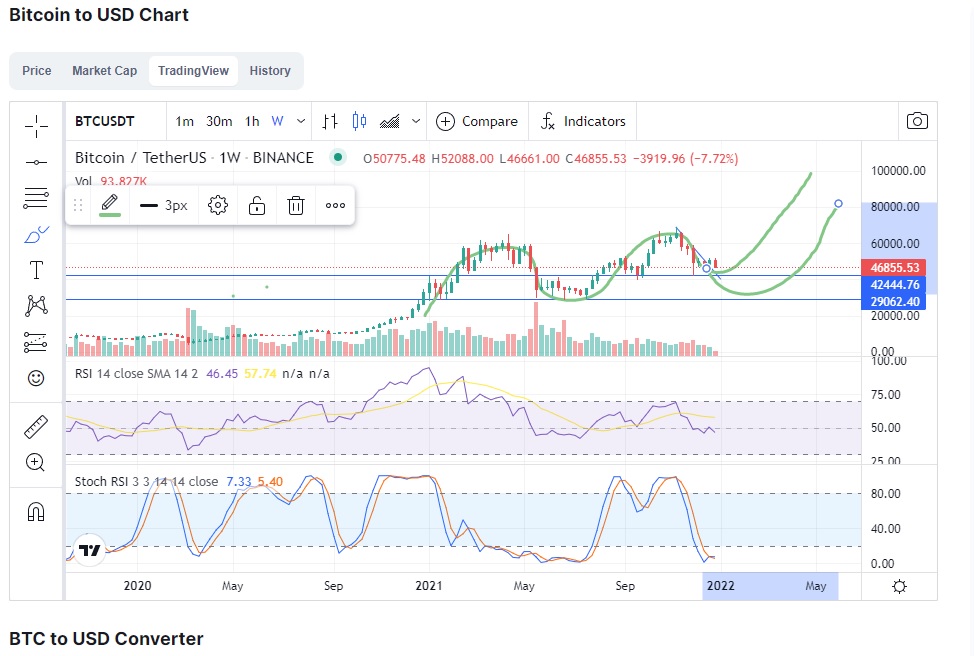Switch to the Market Cap tab

104,71
